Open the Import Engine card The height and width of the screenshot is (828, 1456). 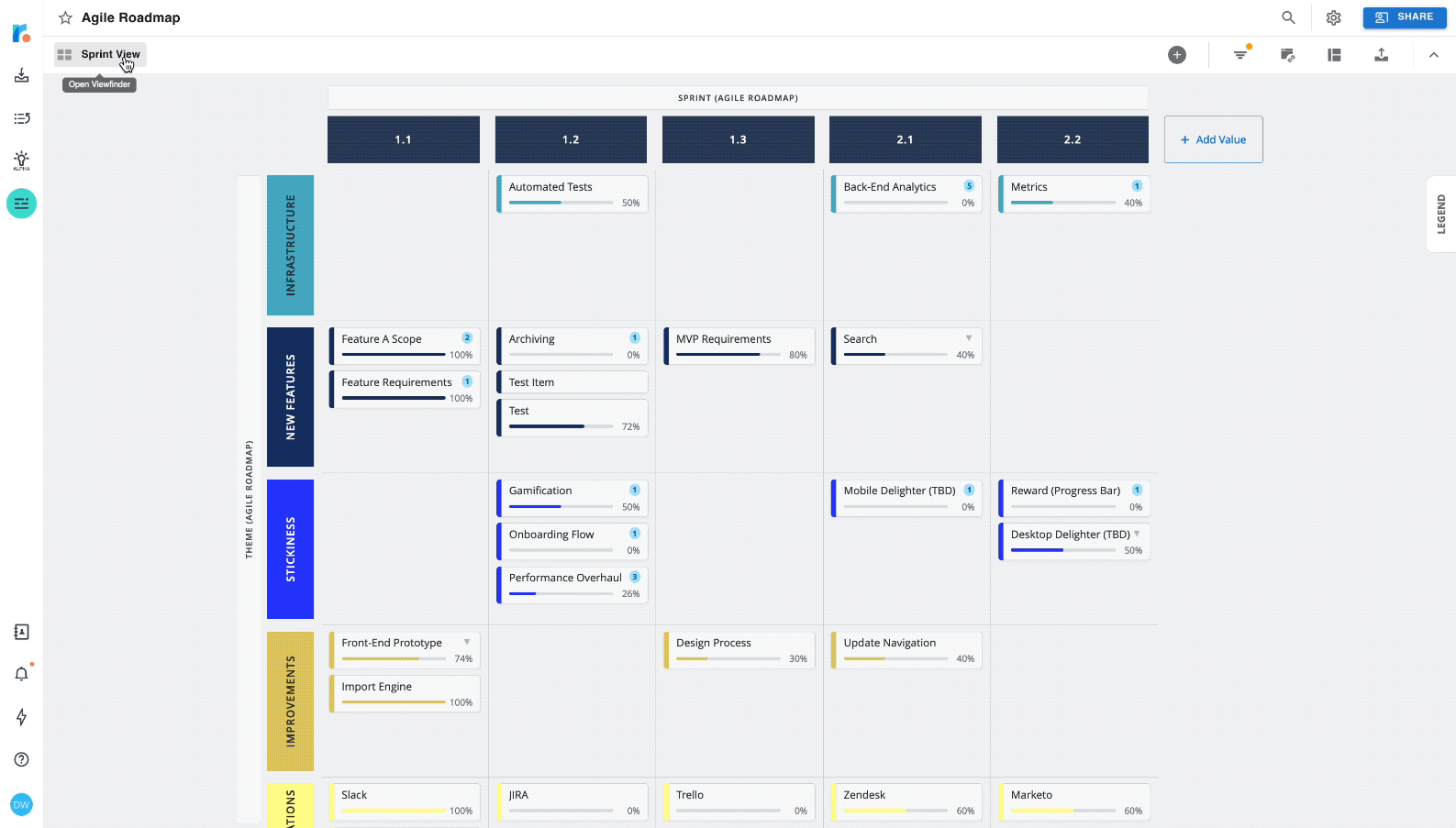pos(405,693)
